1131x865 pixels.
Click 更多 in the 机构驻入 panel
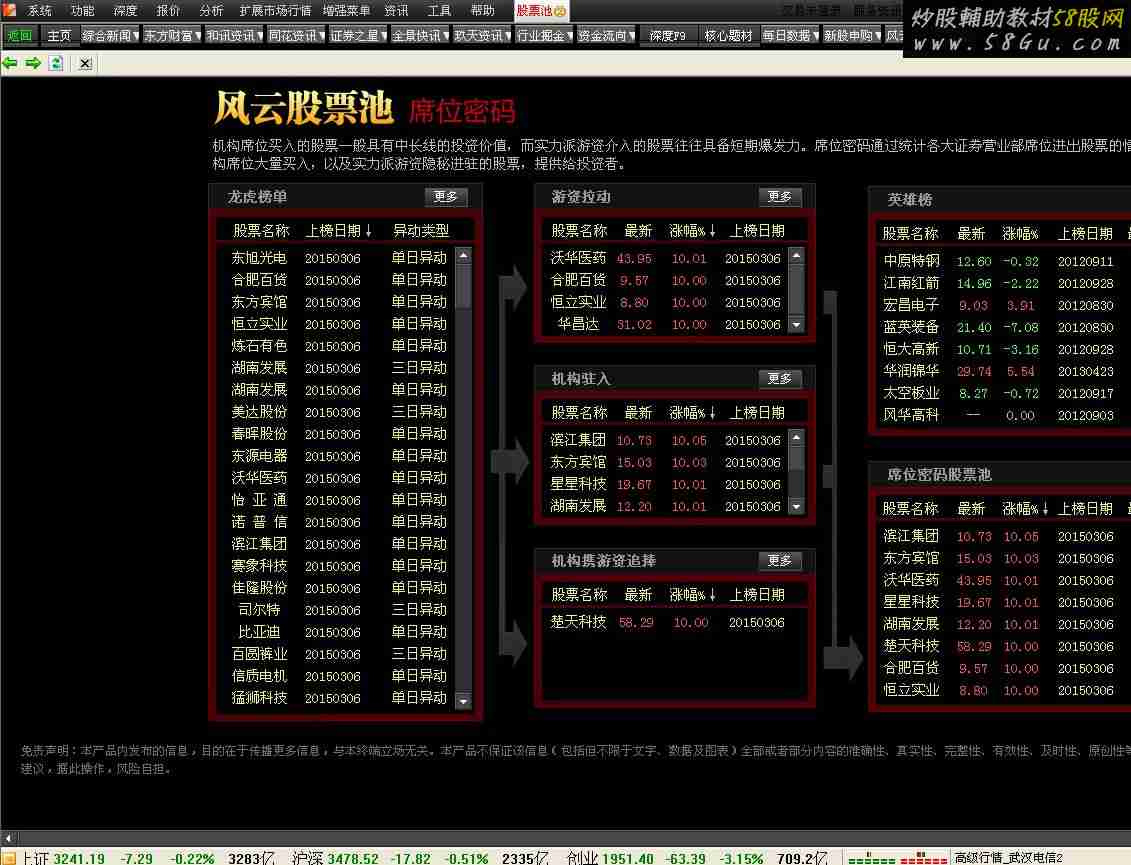(x=780, y=379)
